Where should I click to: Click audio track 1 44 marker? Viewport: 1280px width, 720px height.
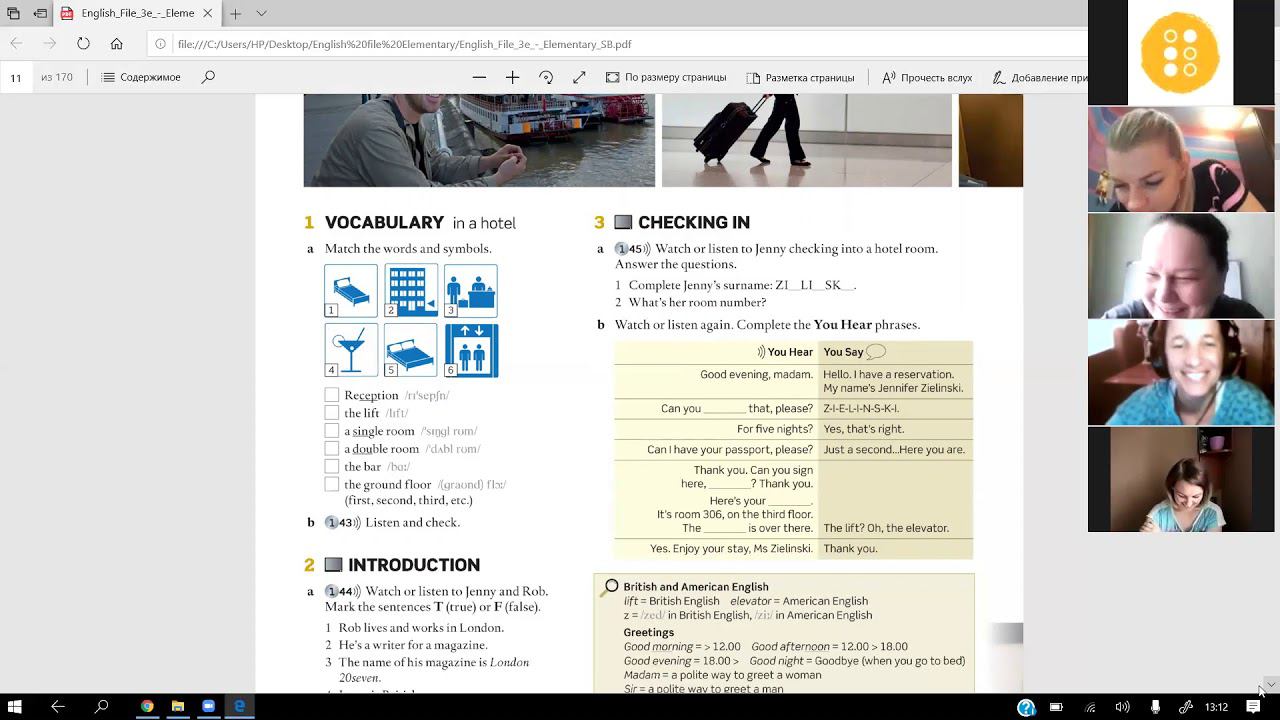[x=342, y=591]
